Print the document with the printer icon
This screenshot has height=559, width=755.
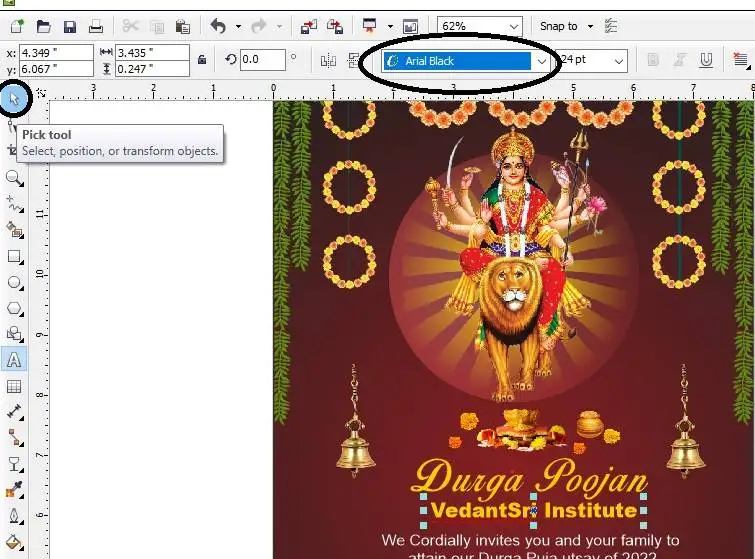96,26
